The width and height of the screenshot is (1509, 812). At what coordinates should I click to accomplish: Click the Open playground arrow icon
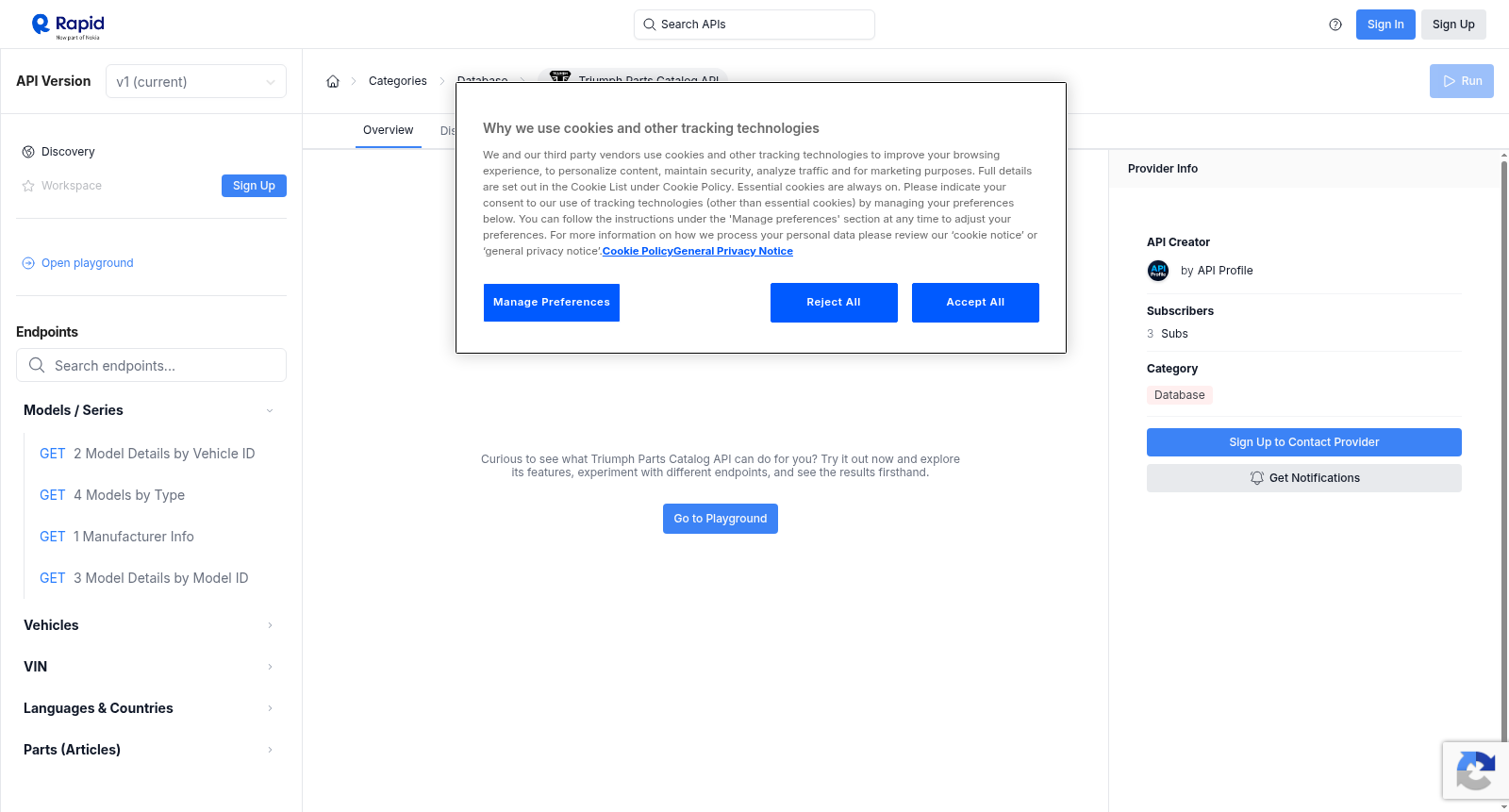(28, 263)
